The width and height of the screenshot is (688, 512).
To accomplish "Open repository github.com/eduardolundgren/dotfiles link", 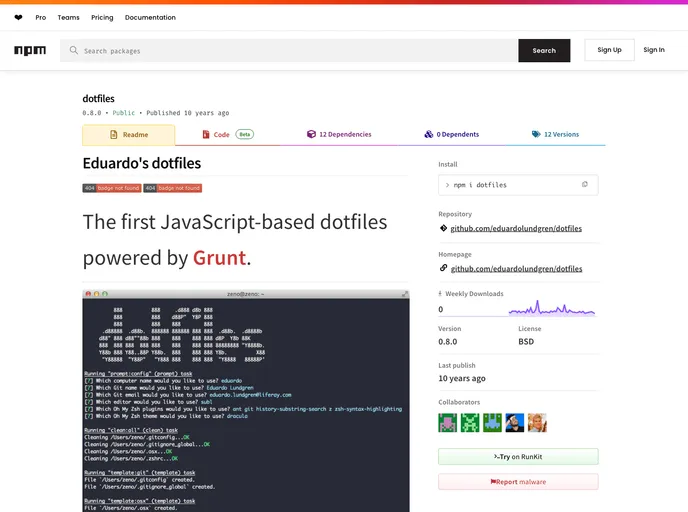I will pos(516,228).
